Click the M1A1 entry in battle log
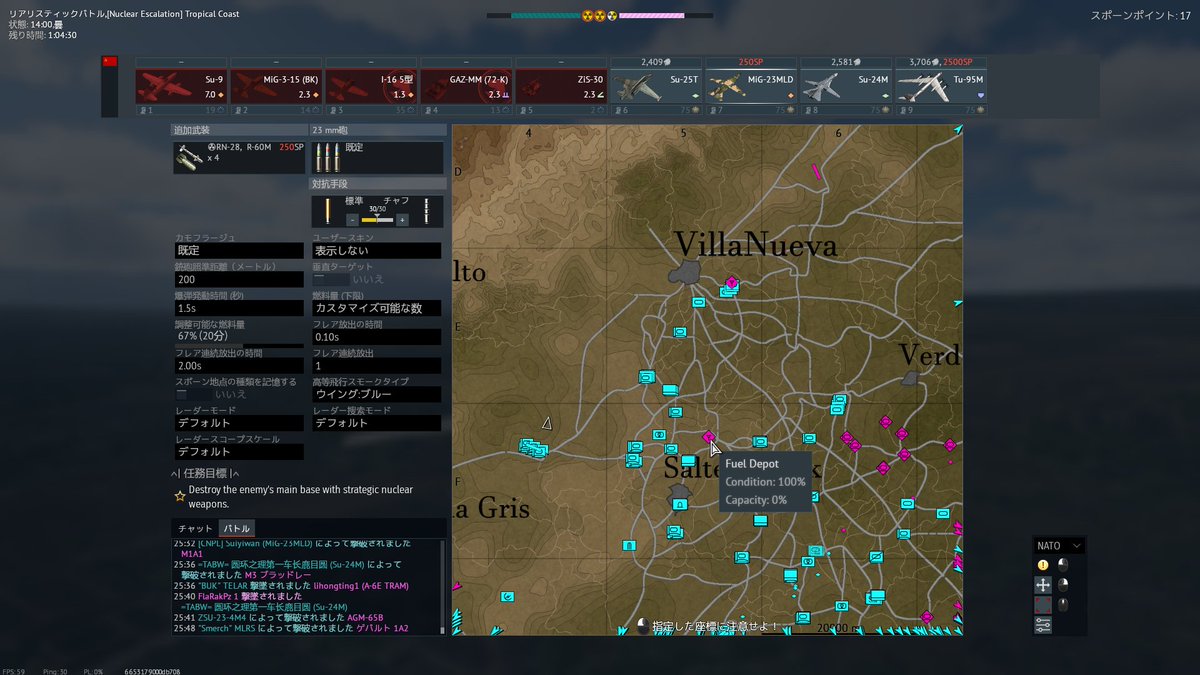 pos(192,553)
